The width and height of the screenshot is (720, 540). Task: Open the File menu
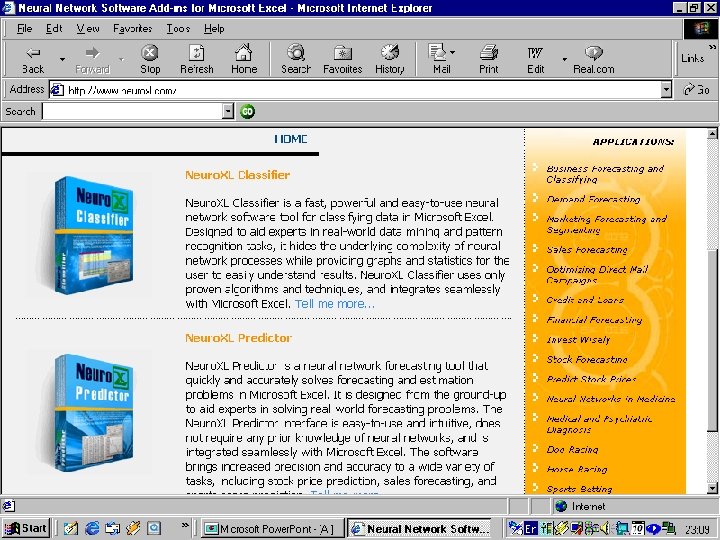tap(24, 28)
